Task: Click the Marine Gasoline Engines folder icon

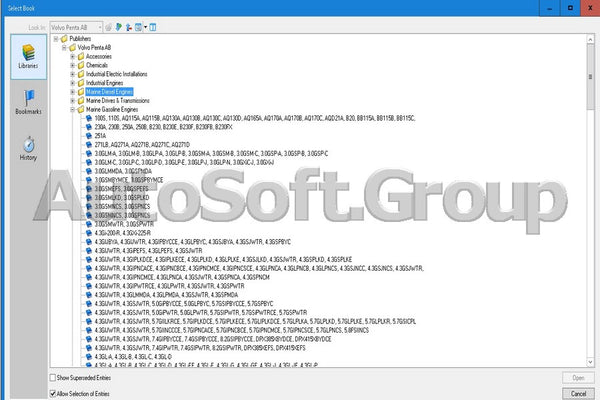Action: coord(81,109)
